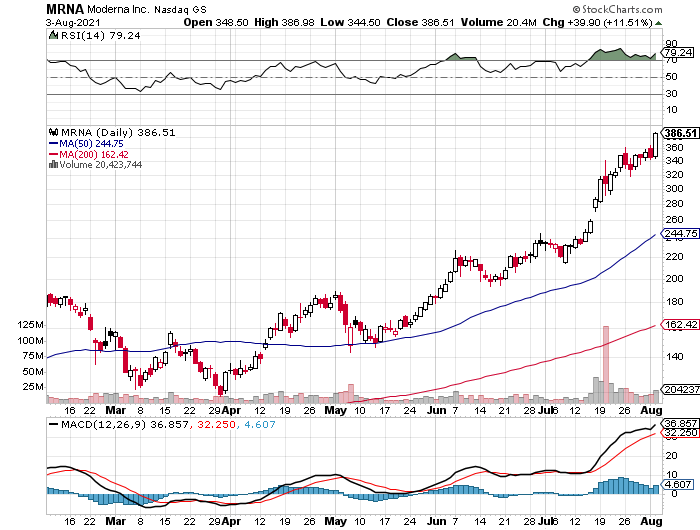The height and width of the screenshot is (530, 700).
Task: Click the 360 price axis label
Action: pyautogui.click(x=674, y=148)
